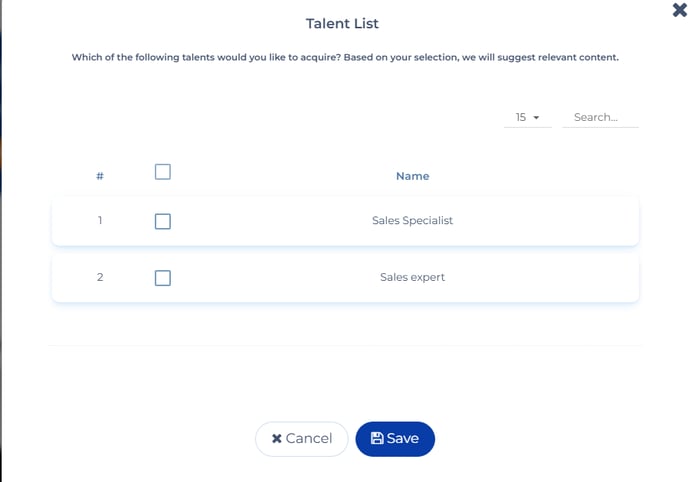The width and height of the screenshot is (688, 482).
Task: Select the Sales Specialist talent name
Action: pos(412,221)
